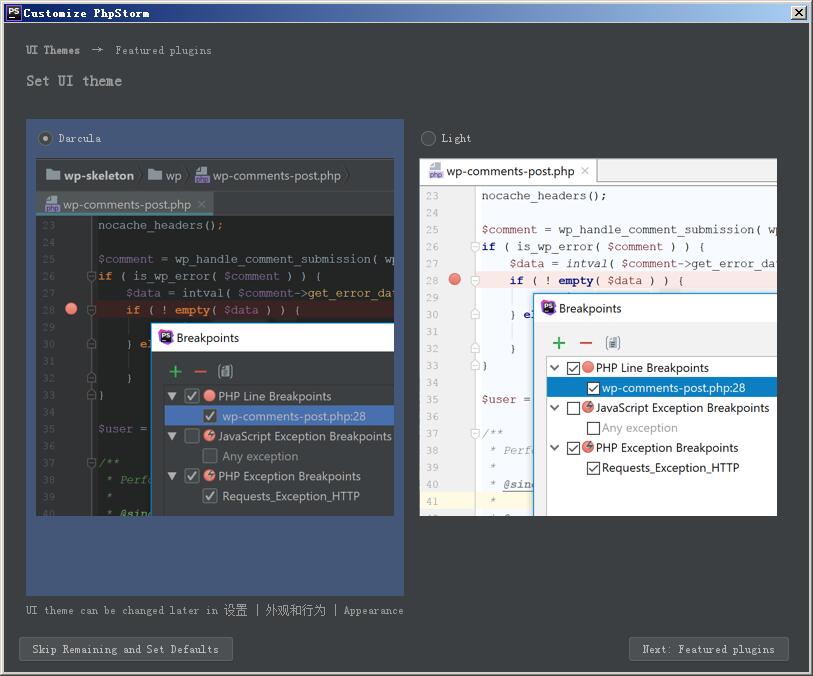
Task: Toggle Requests_Exception_HTTP checkbox in Light preview
Action: tap(593, 468)
